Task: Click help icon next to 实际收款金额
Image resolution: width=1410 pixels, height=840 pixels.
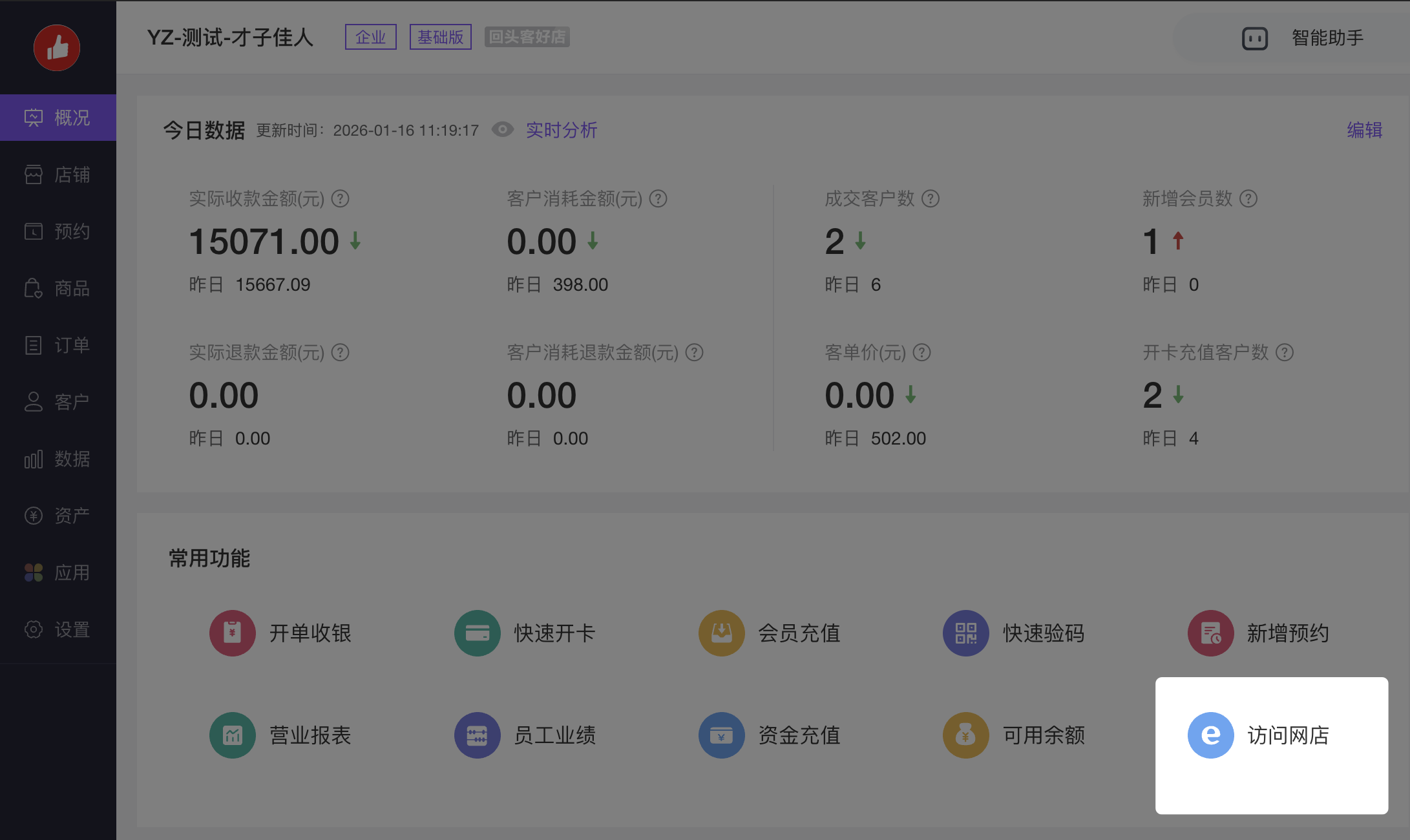Action: click(341, 199)
